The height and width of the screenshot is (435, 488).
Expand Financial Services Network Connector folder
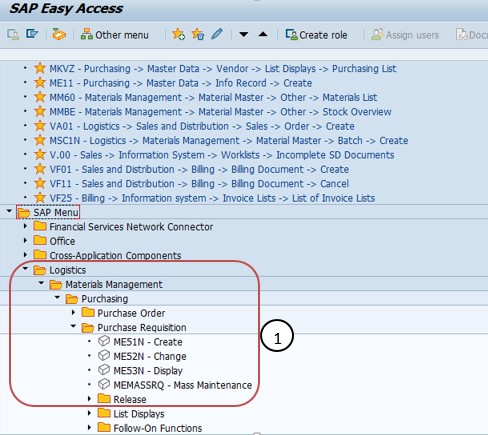point(25,226)
